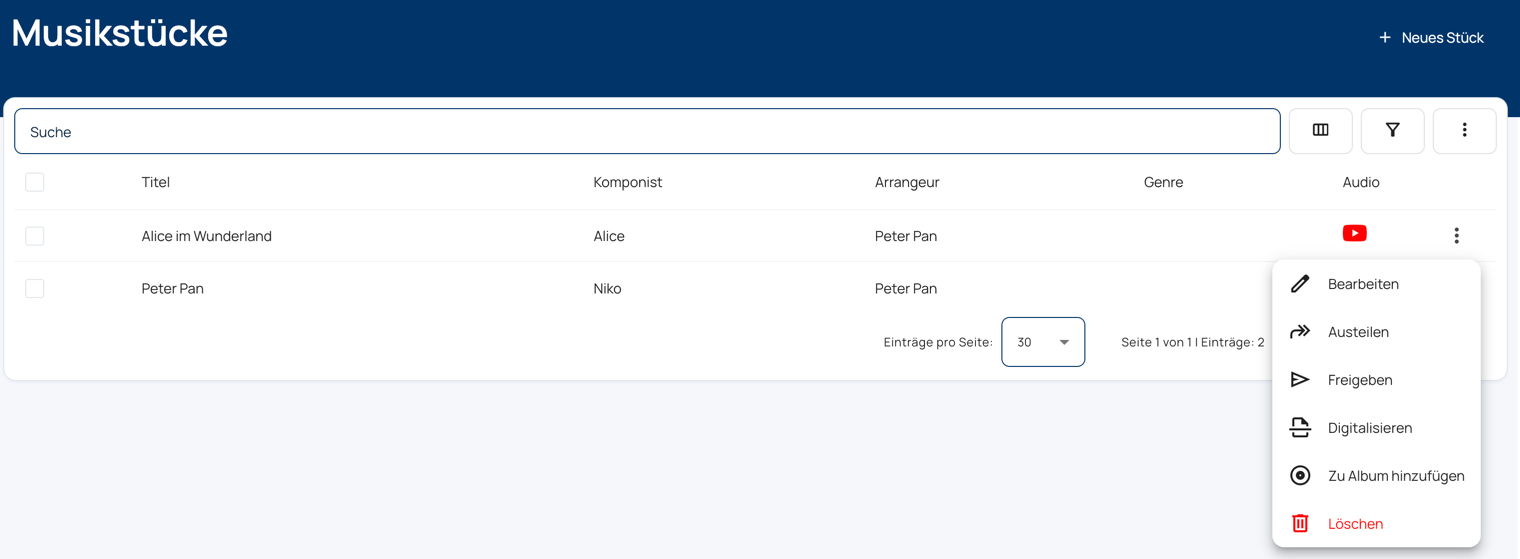Screen dimensions: 1520x559
Task: Open the filter funnel icon
Action: 1392,131
